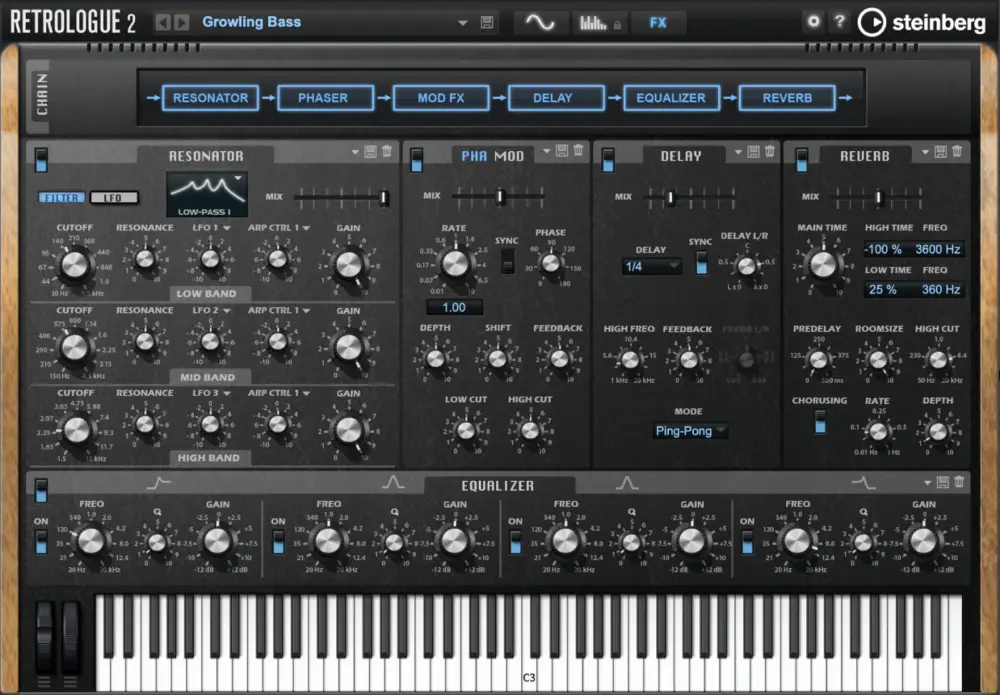Click RESONATOR in the effects chain
The height and width of the screenshot is (695, 1000).
pyautogui.click(x=211, y=98)
